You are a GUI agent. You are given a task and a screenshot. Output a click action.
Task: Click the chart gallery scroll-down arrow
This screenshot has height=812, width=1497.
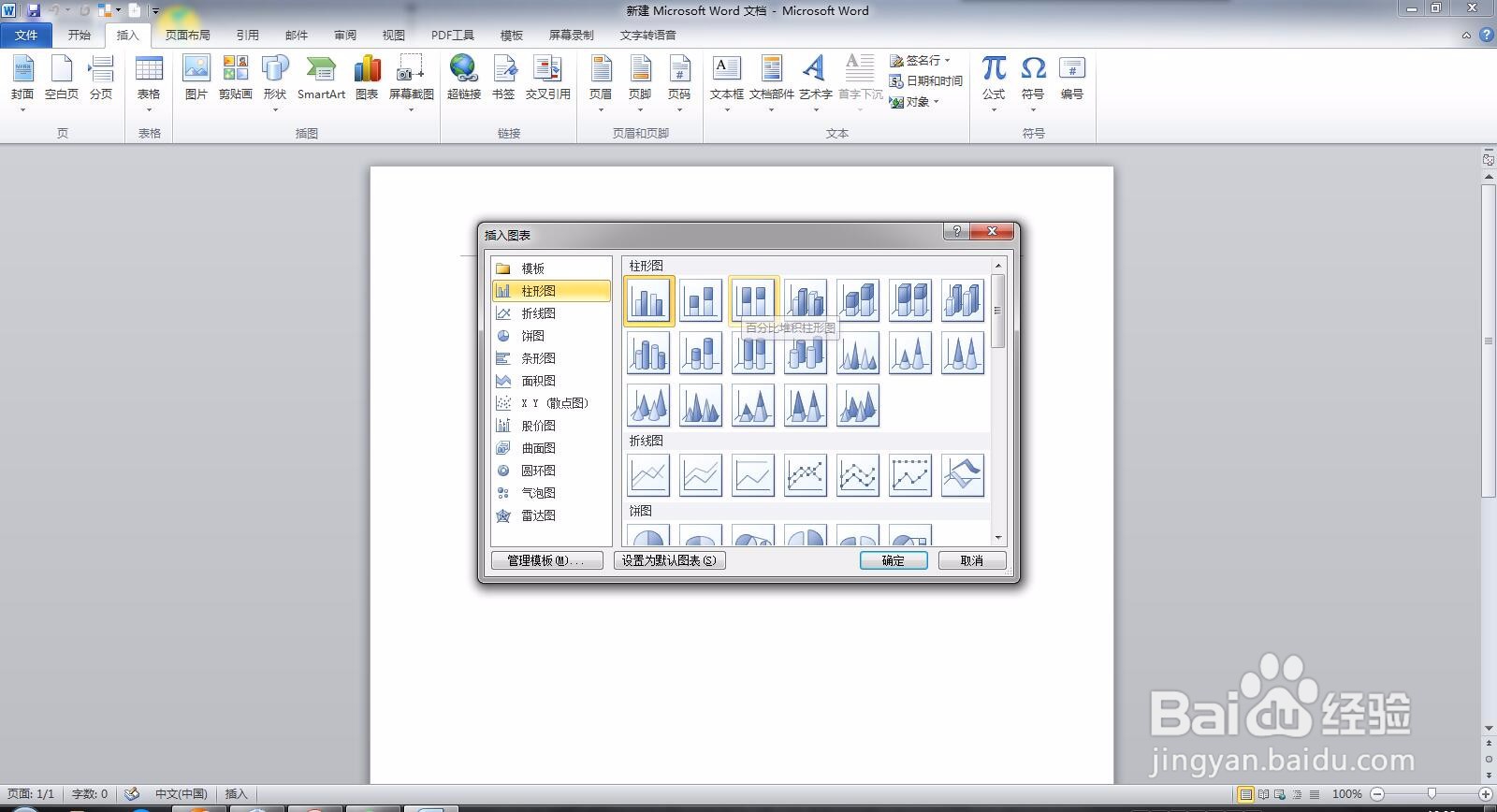[x=998, y=538]
